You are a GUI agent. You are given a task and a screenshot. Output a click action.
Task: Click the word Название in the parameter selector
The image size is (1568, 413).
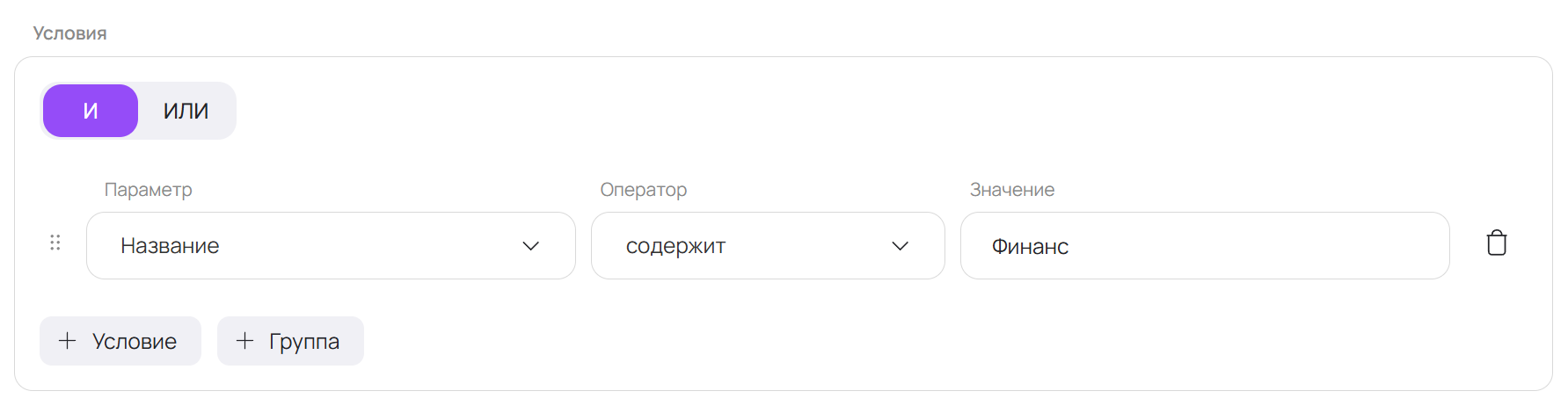click(170, 246)
